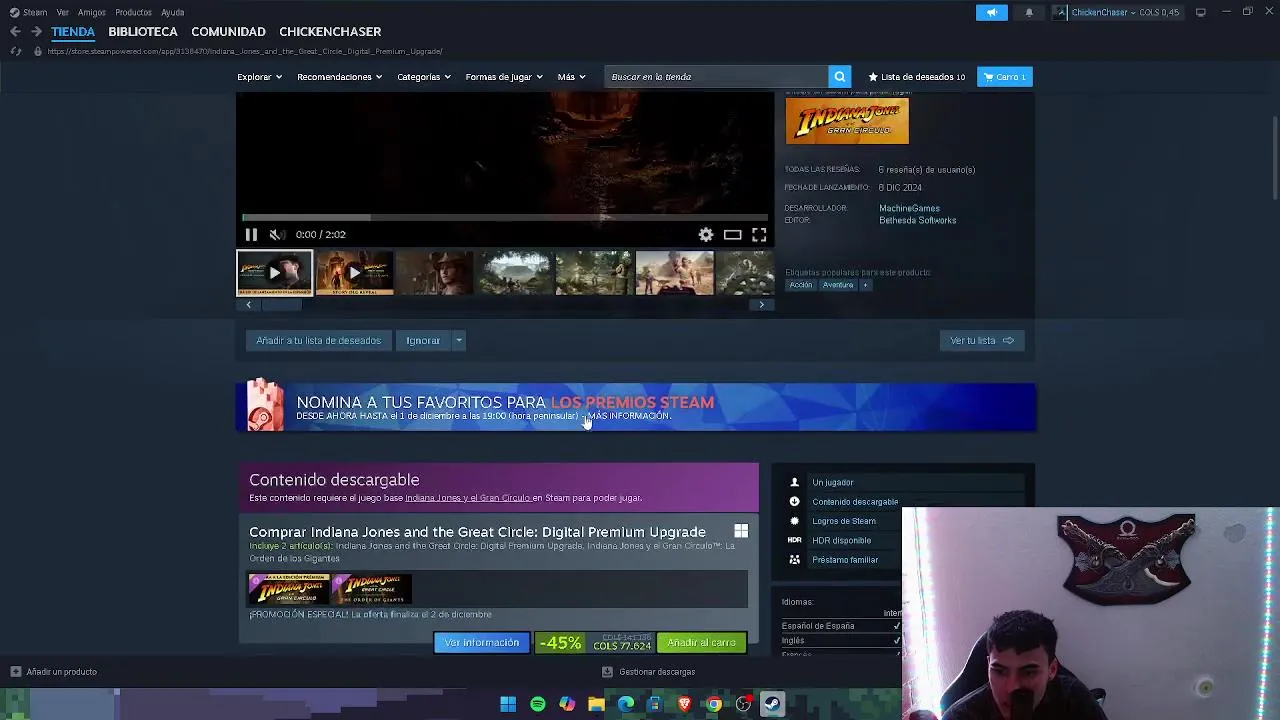Expand the Recomendaciones dropdown
The height and width of the screenshot is (720, 1280).
tap(339, 77)
